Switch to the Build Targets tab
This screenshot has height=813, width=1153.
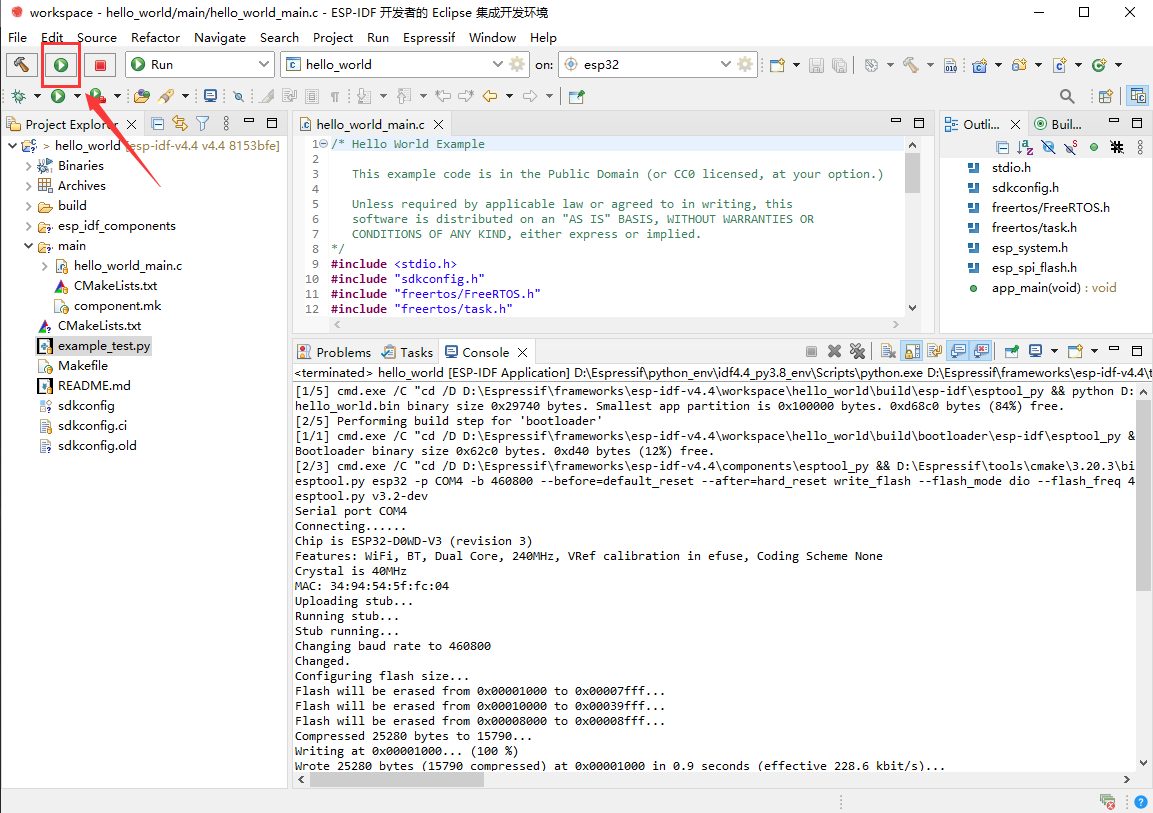point(1059,124)
